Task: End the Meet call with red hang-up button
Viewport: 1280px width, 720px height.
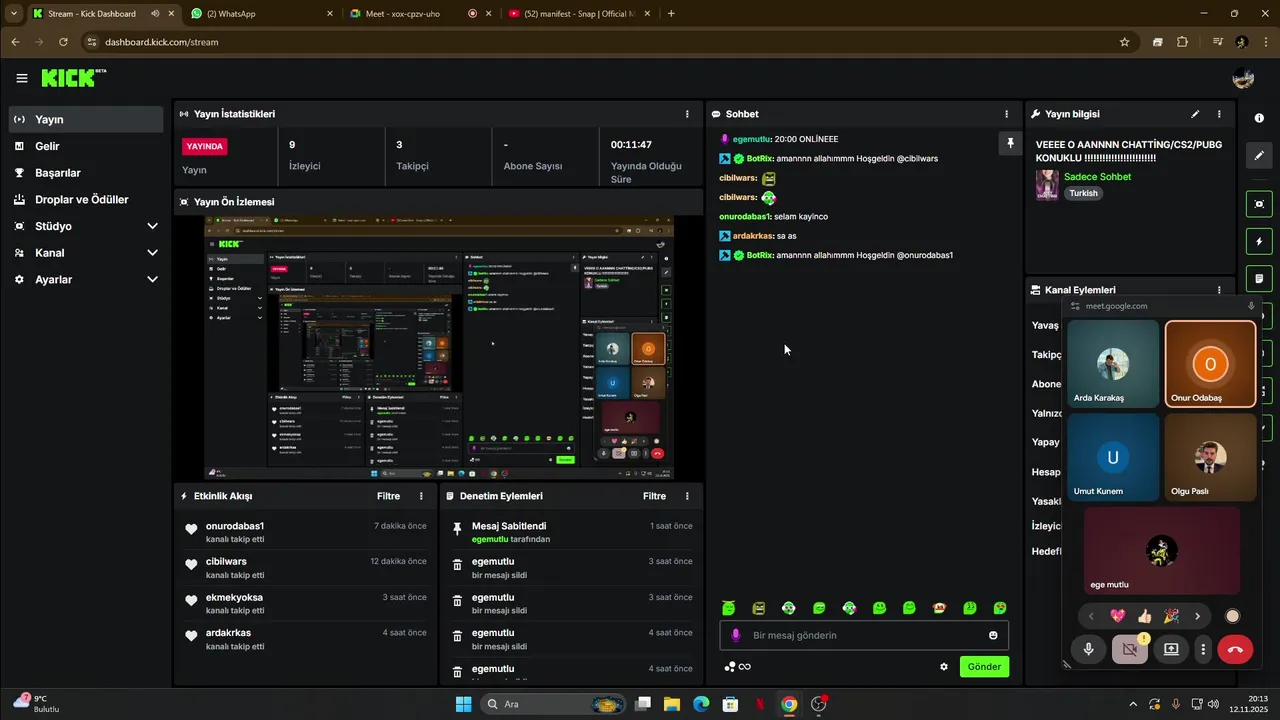Action: [x=1235, y=649]
